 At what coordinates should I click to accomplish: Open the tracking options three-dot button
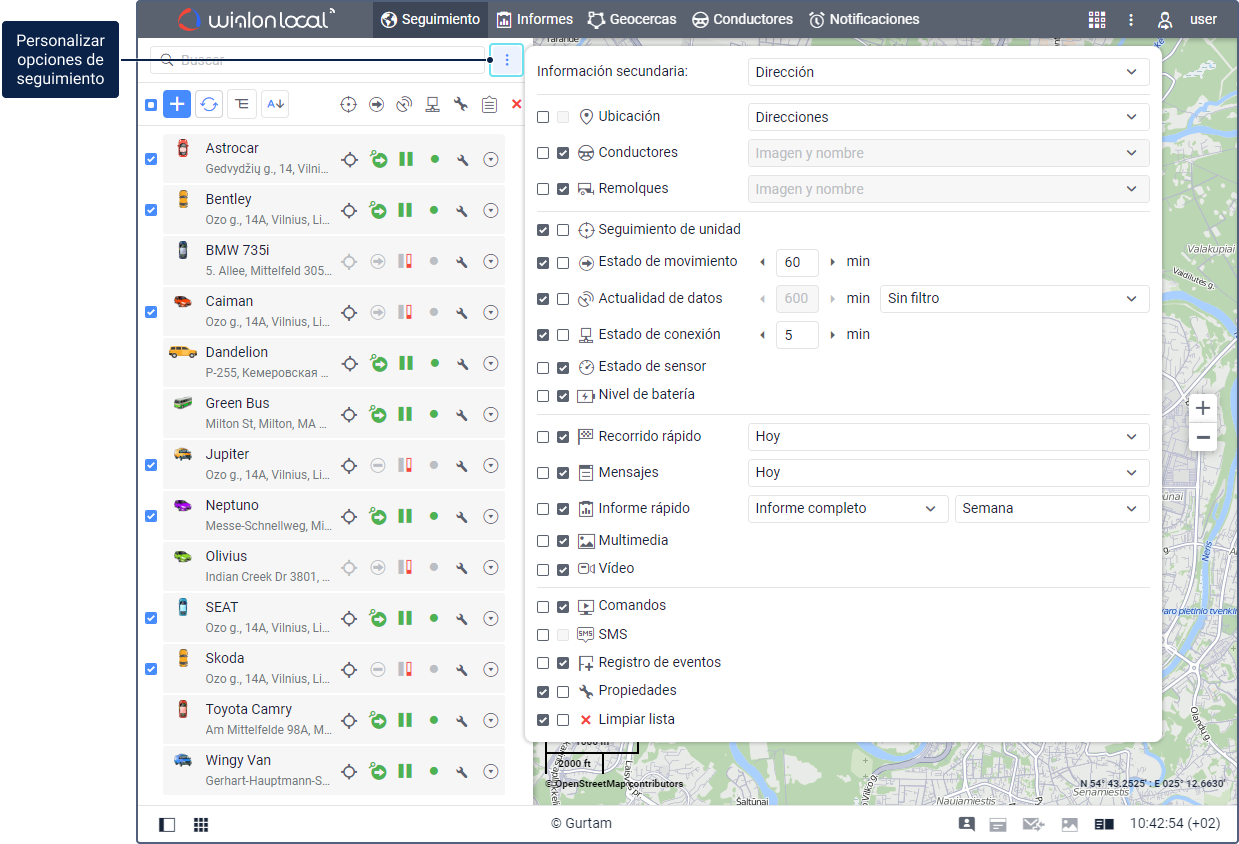point(507,60)
